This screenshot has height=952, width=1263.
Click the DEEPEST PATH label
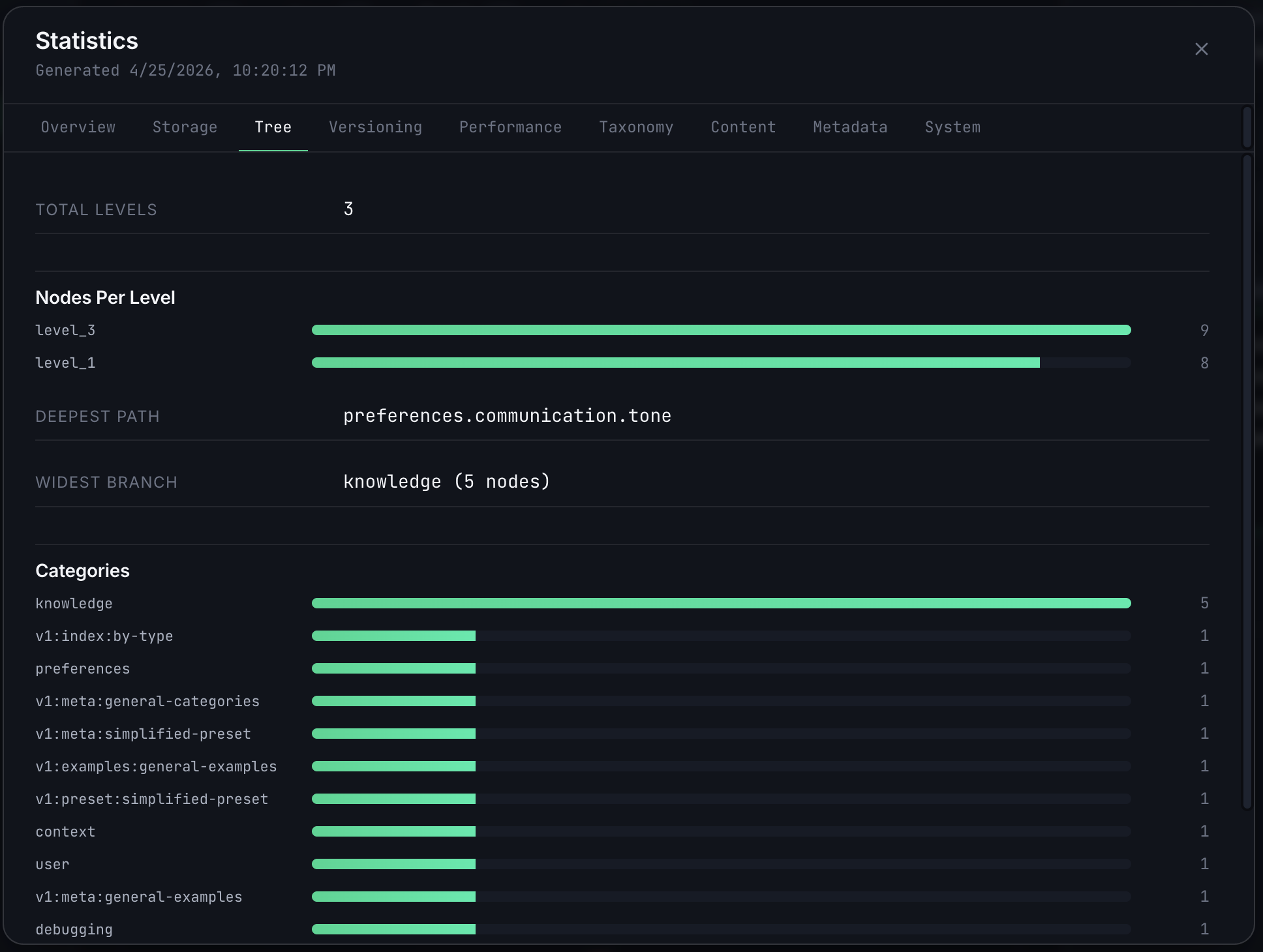coord(97,417)
